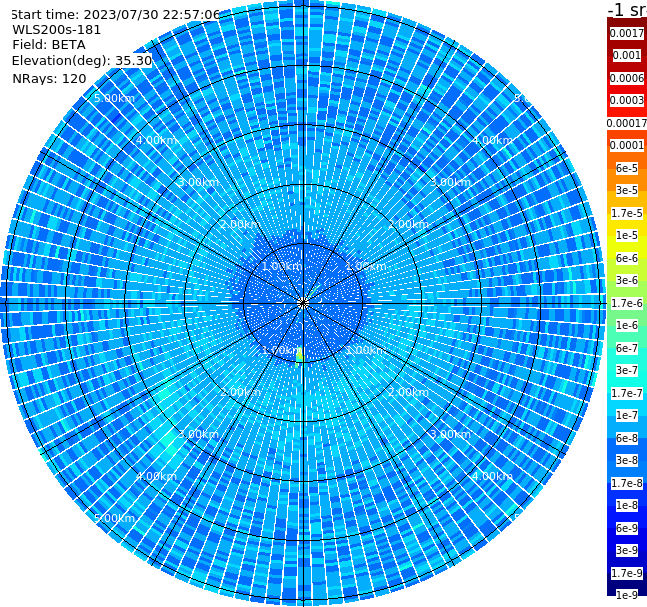Select the 1e-9 colorbar bottom value

tap(627, 595)
